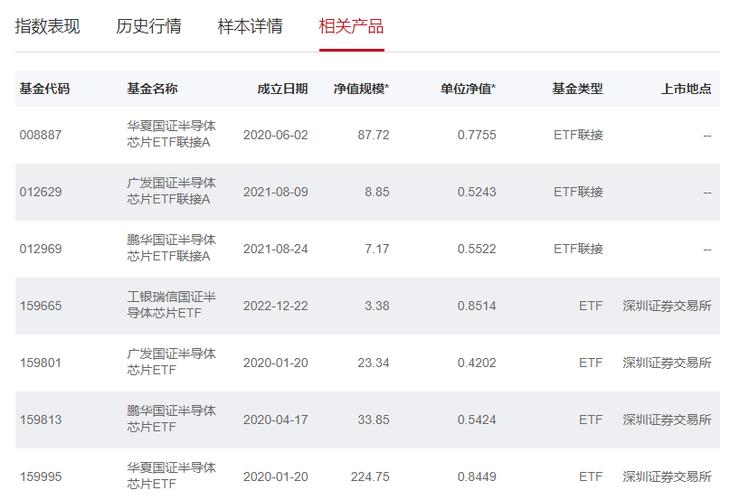Image resolution: width=740 pixels, height=500 pixels.
Task: Click fund code 159801
Action: tap(41, 363)
